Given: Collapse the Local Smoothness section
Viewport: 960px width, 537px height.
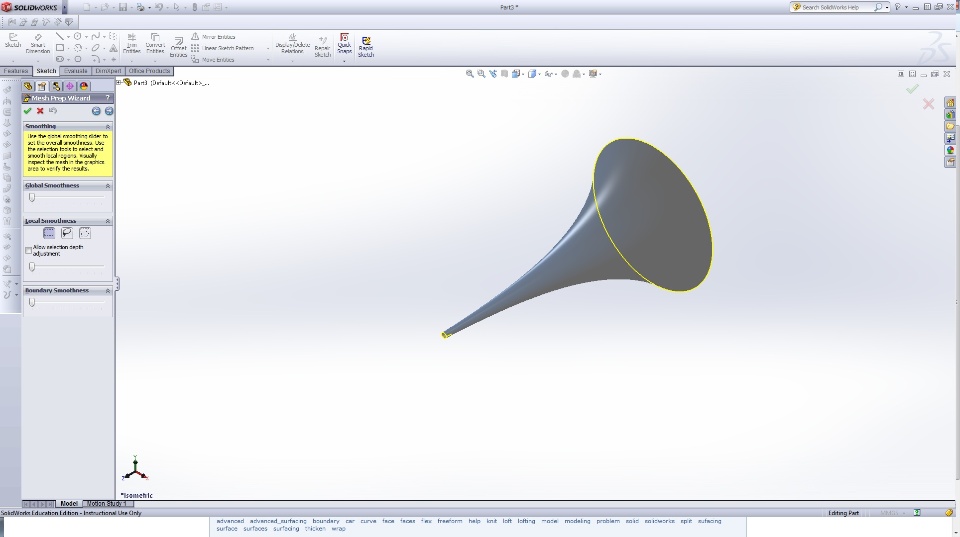Looking at the screenshot, I should (108, 221).
